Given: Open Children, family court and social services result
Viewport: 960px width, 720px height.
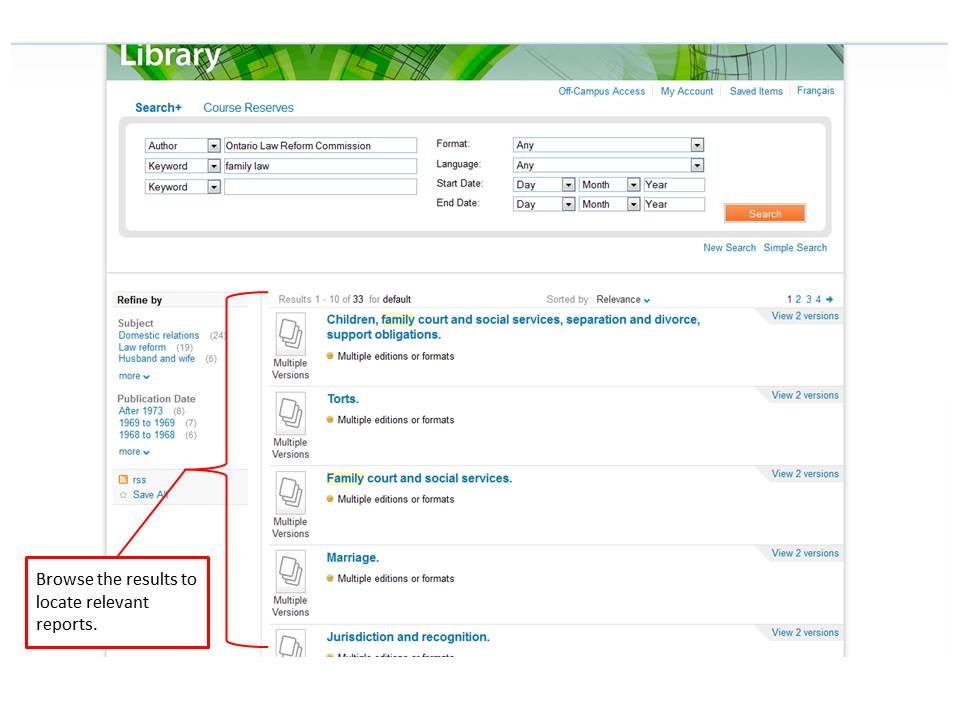Looking at the screenshot, I should (513, 327).
